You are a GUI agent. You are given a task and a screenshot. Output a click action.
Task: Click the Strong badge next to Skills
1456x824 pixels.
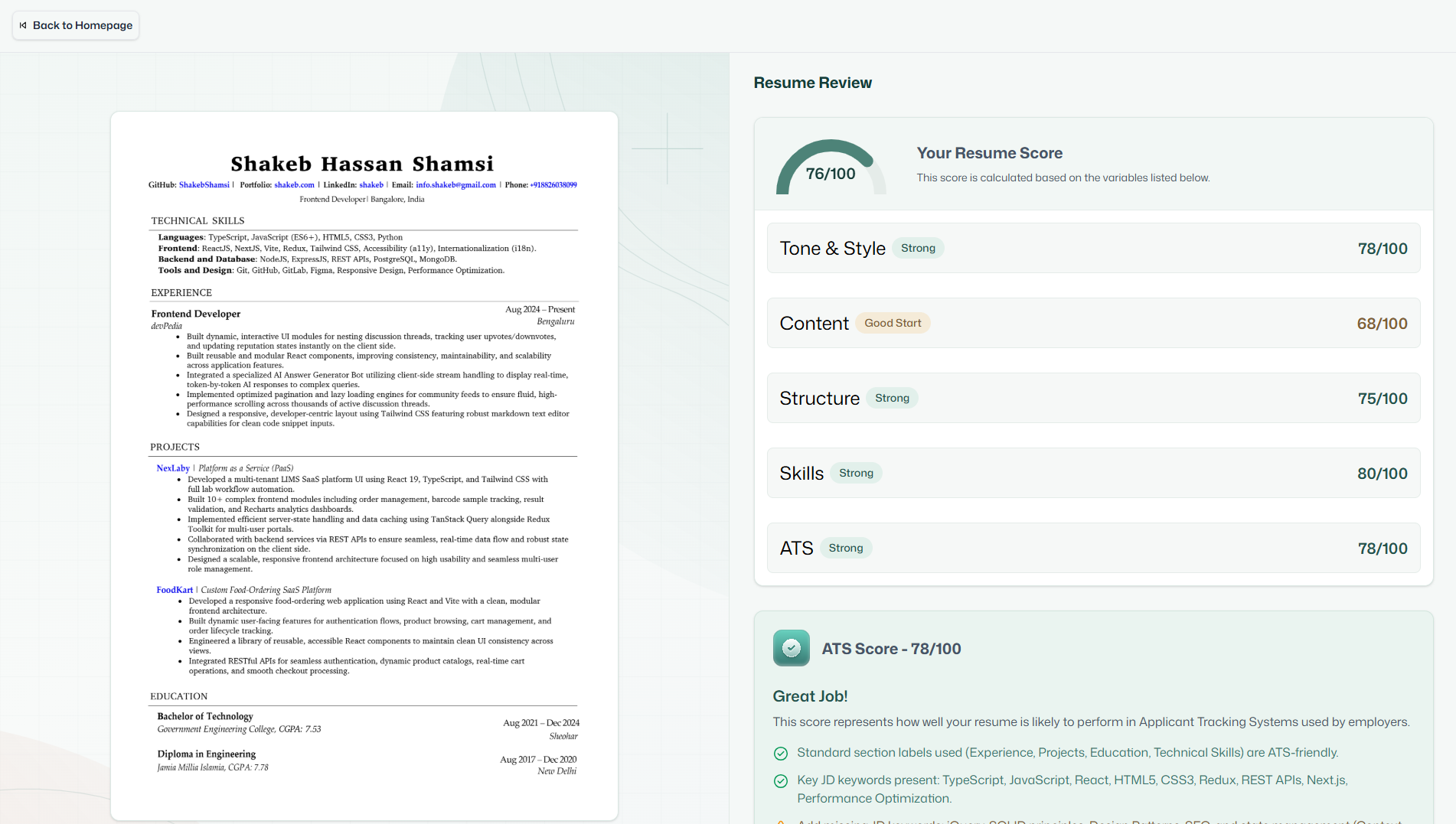pos(856,473)
